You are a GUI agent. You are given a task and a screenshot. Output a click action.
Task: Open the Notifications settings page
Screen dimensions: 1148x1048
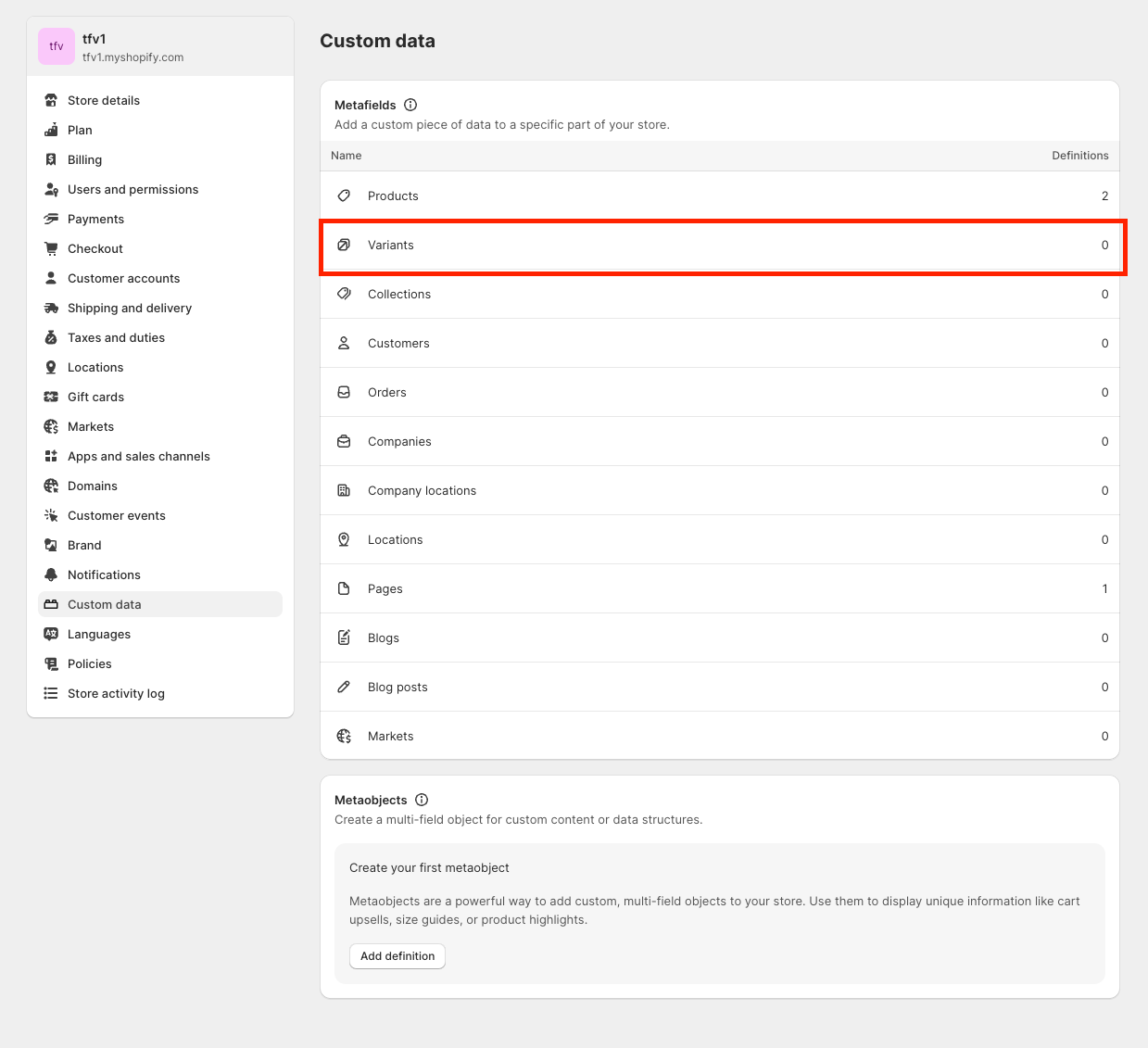coord(104,575)
